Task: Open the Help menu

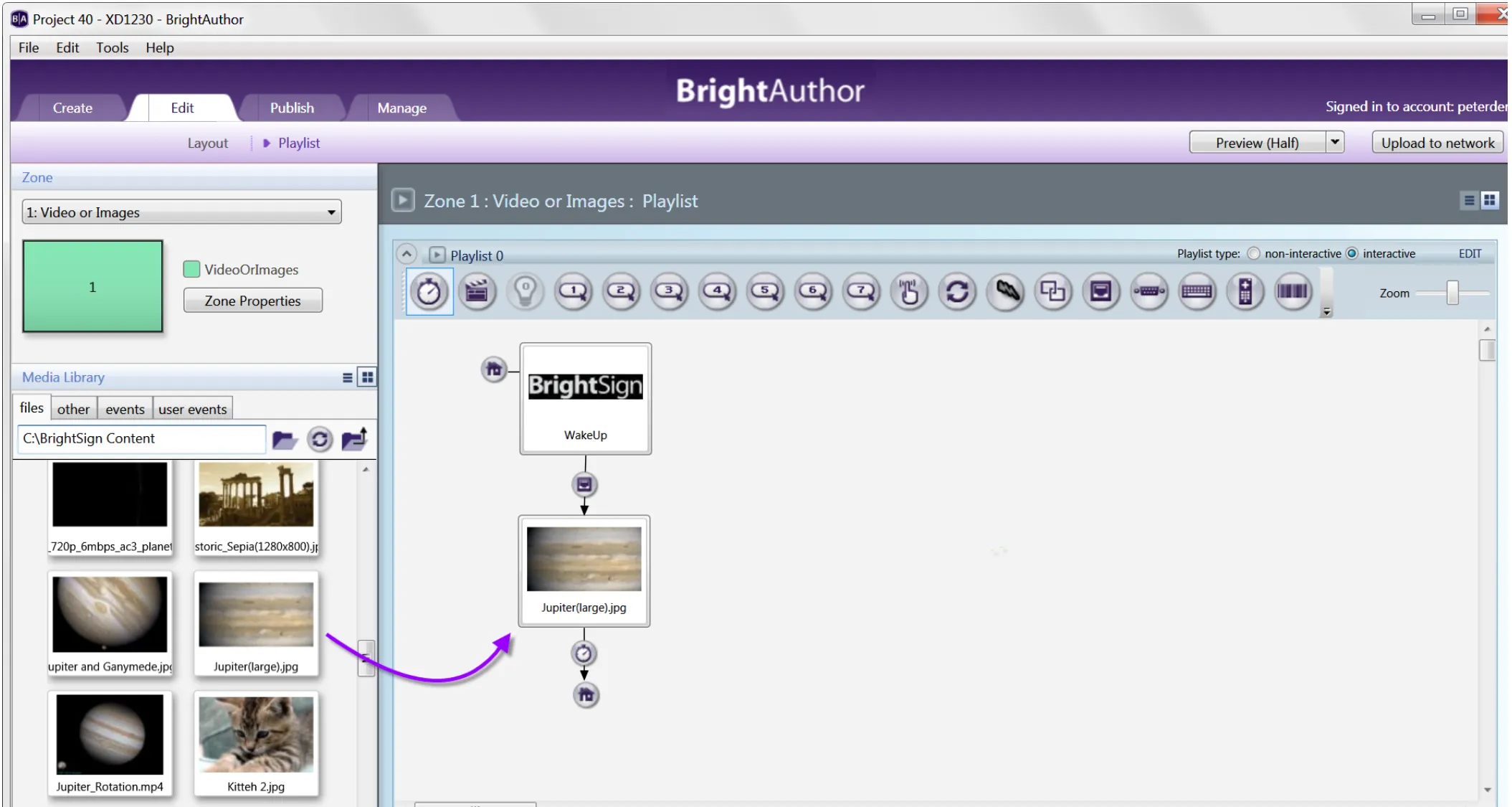Action: click(x=160, y=47)
